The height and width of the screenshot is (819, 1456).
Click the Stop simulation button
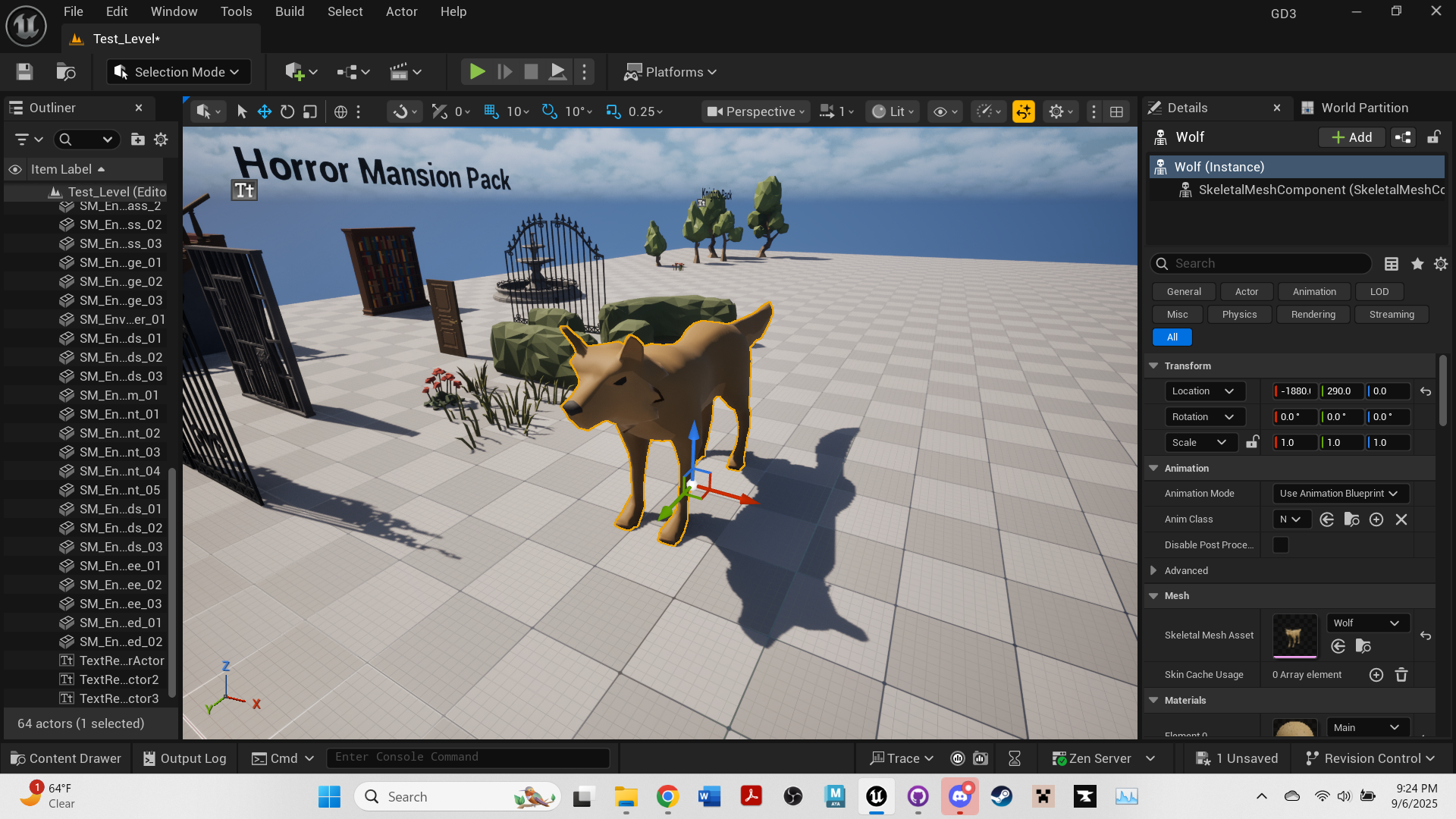point(531,72)
